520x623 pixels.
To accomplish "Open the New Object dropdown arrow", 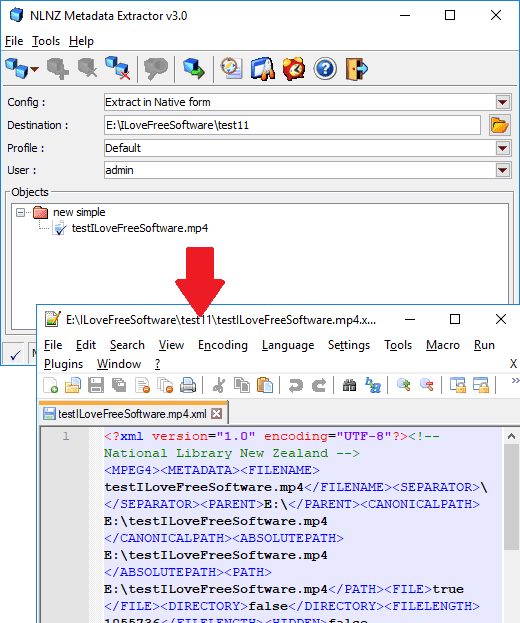I will [x=35, y=69].
